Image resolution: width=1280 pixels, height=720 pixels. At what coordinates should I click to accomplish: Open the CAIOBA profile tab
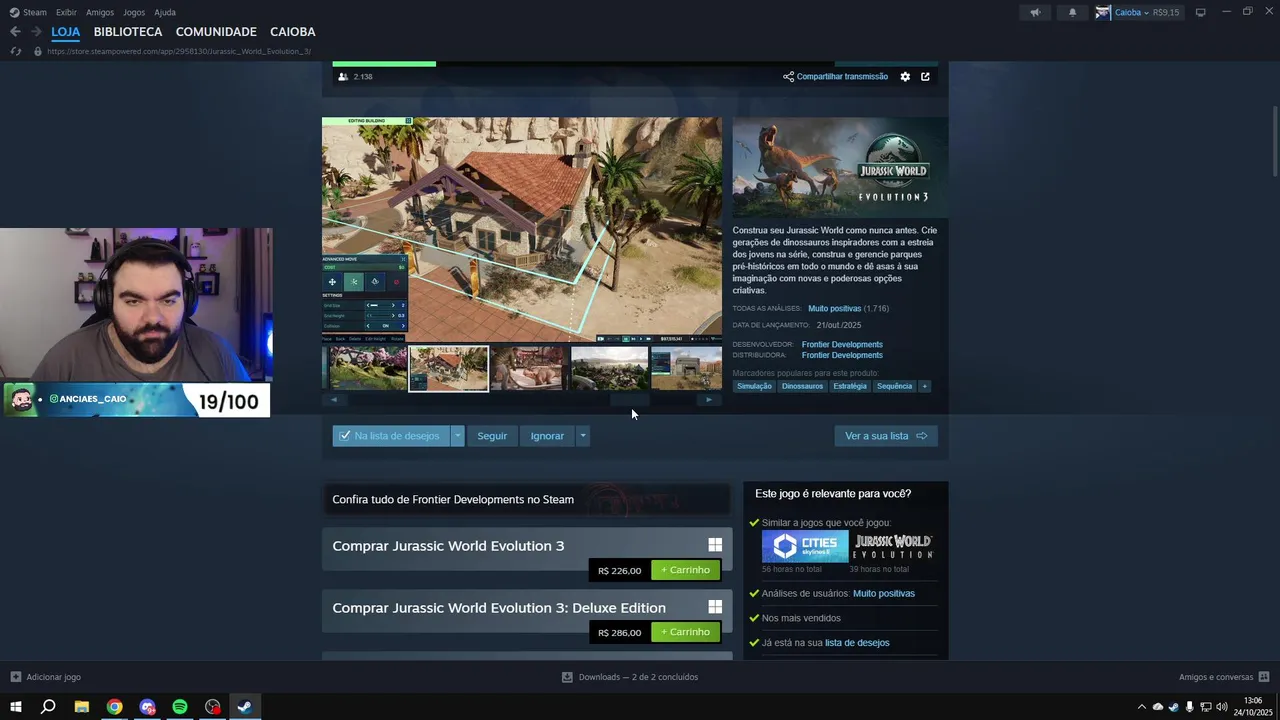pos(292,32)
